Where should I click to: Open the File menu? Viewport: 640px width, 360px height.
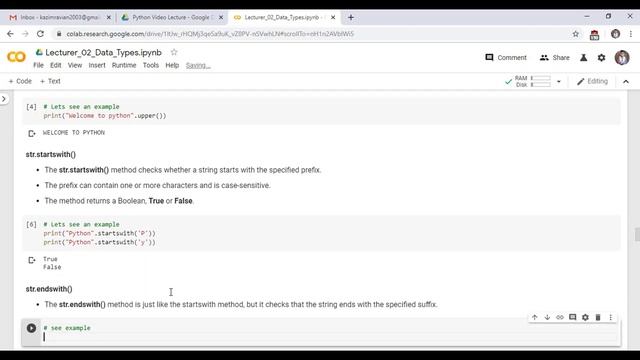[x=38, y=65]
